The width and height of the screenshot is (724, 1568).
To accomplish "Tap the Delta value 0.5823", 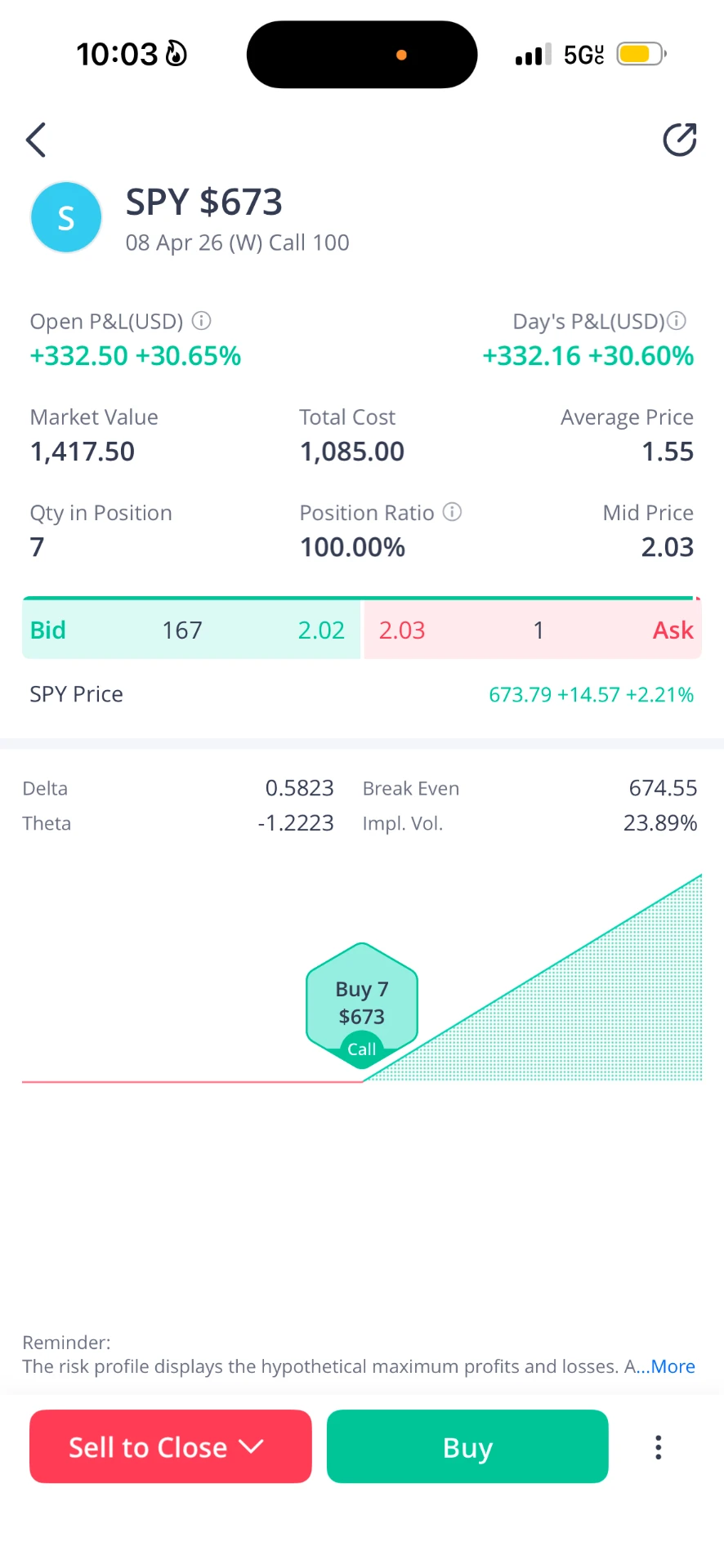I will 299,788.
